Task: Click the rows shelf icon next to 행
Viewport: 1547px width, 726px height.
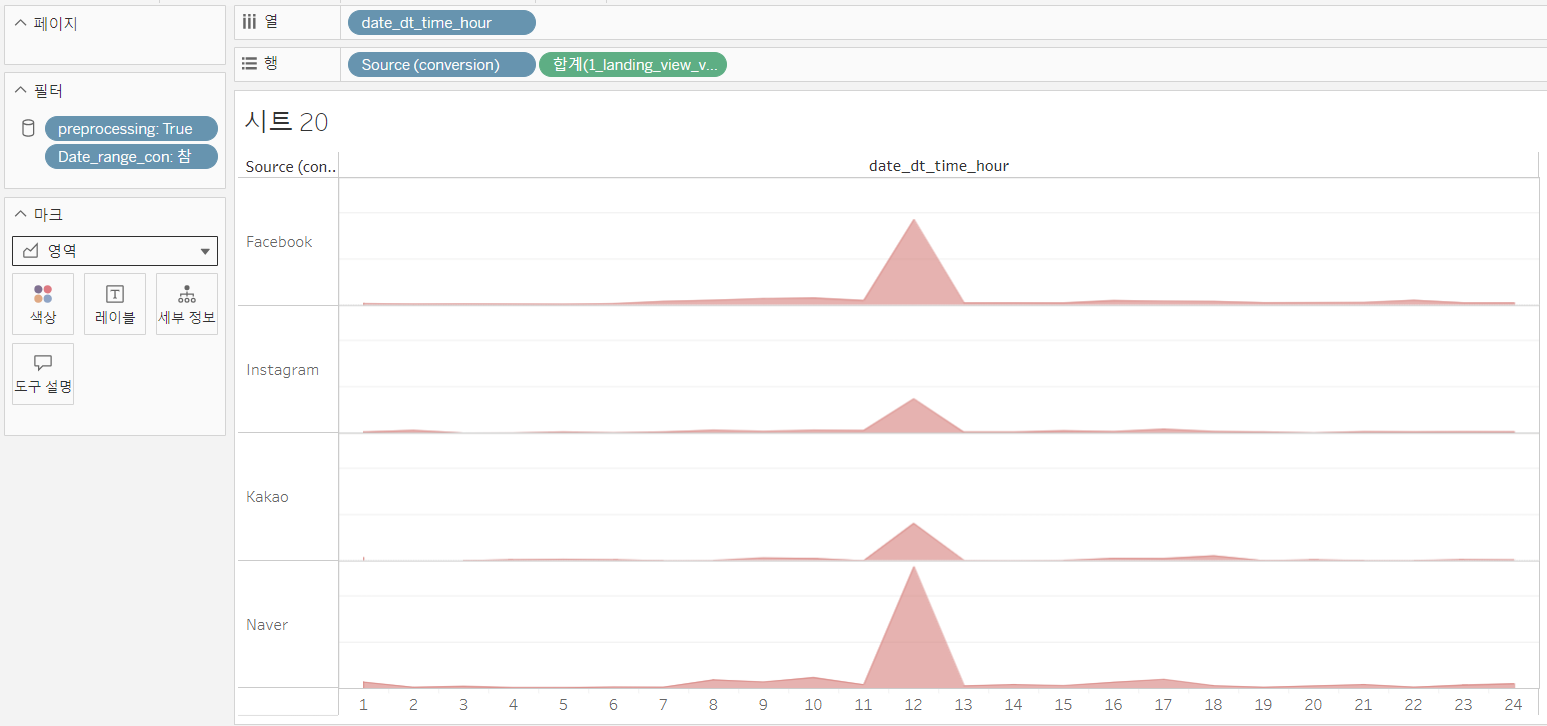Action: pos(250,64)
